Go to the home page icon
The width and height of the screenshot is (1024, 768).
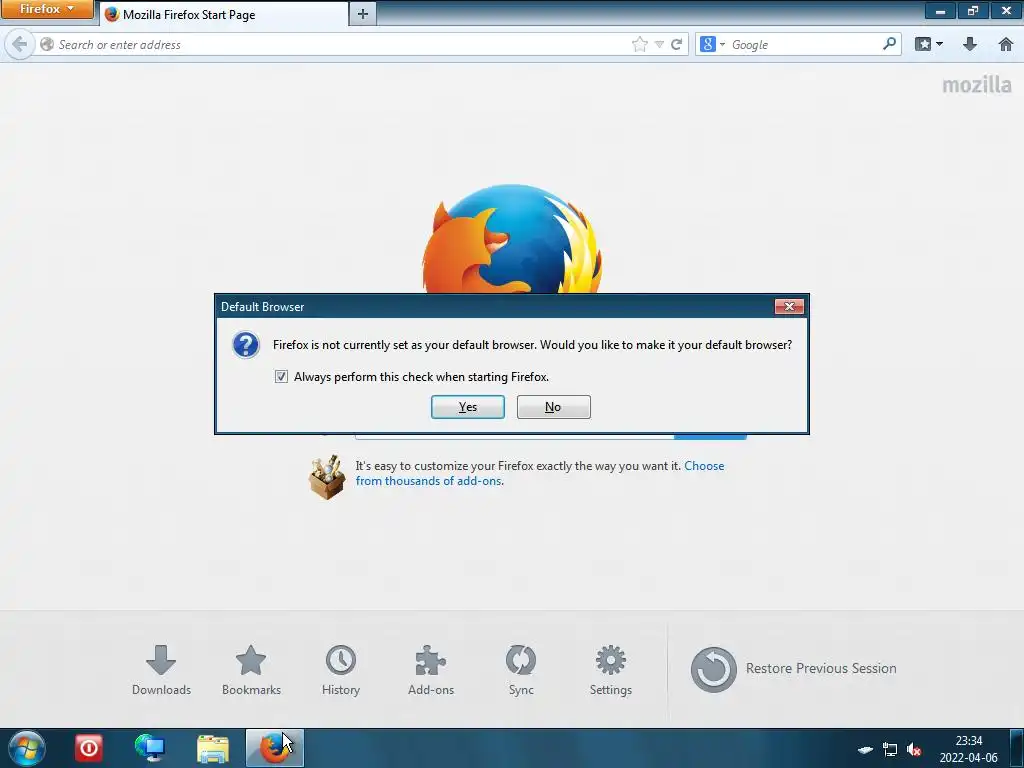pyautogui.click(x=1006, y=44)
